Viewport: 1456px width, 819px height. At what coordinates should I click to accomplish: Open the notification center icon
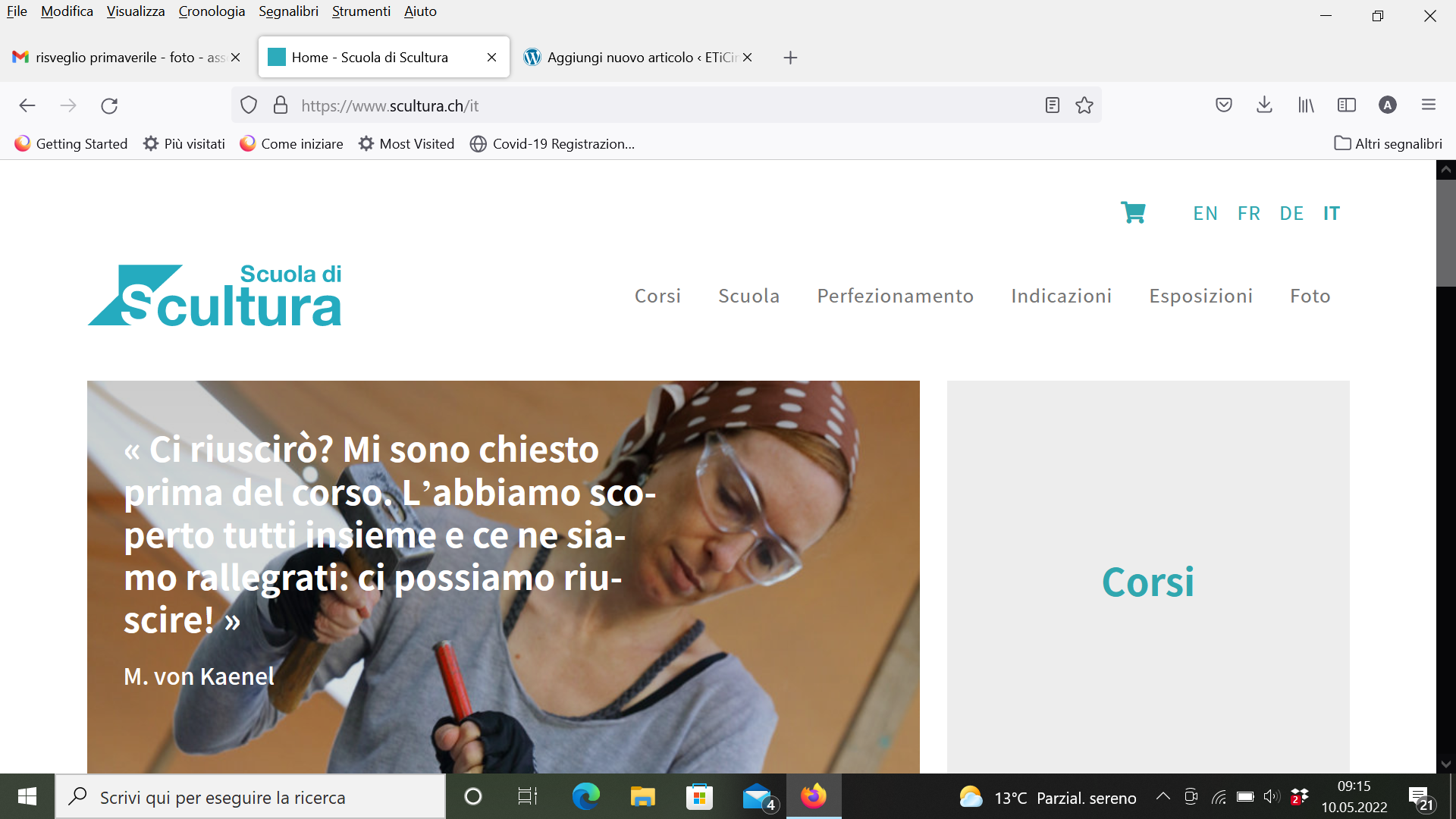tap(1420, 797)
